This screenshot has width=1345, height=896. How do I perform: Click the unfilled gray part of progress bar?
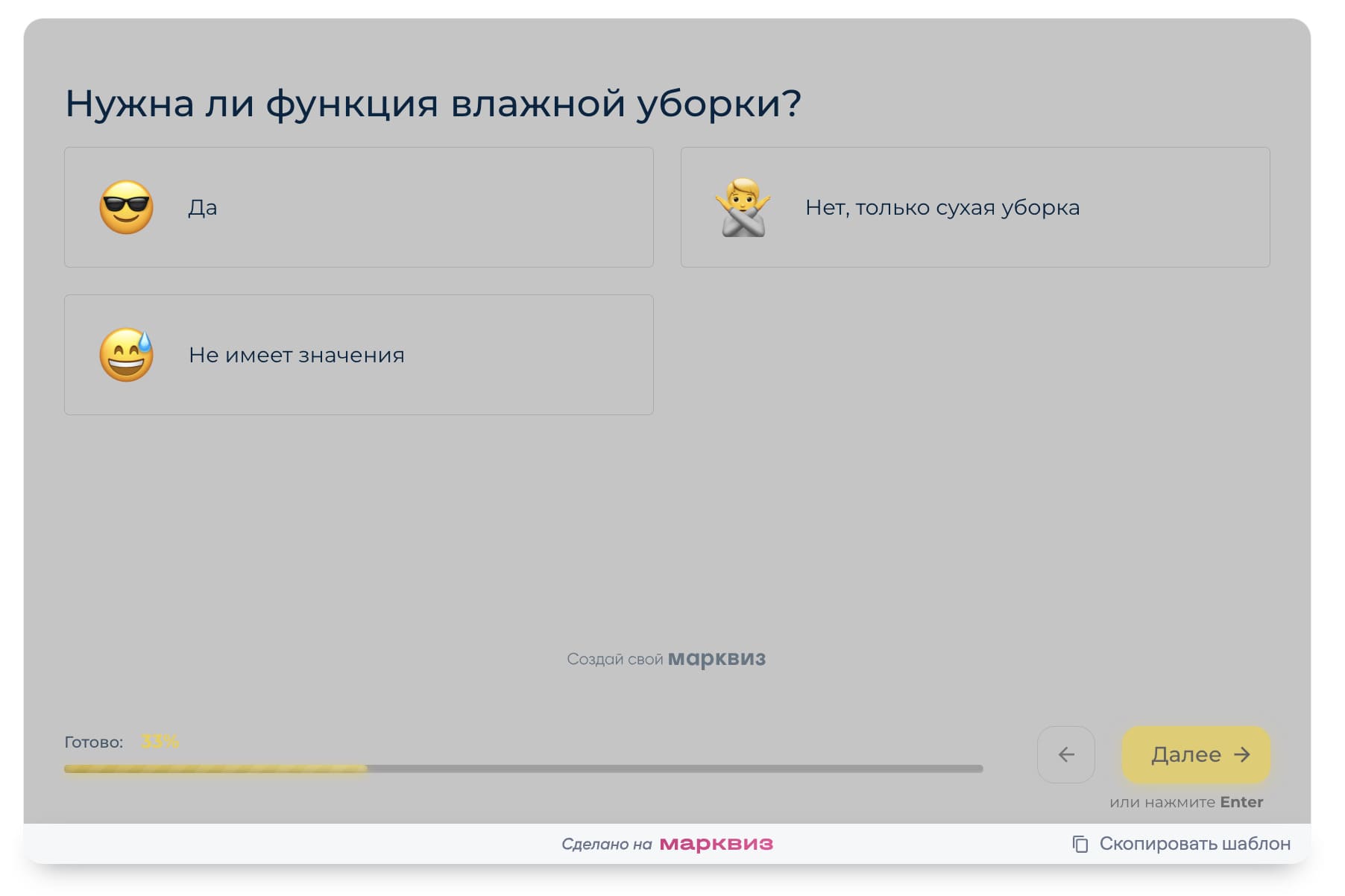click(671, 769)
